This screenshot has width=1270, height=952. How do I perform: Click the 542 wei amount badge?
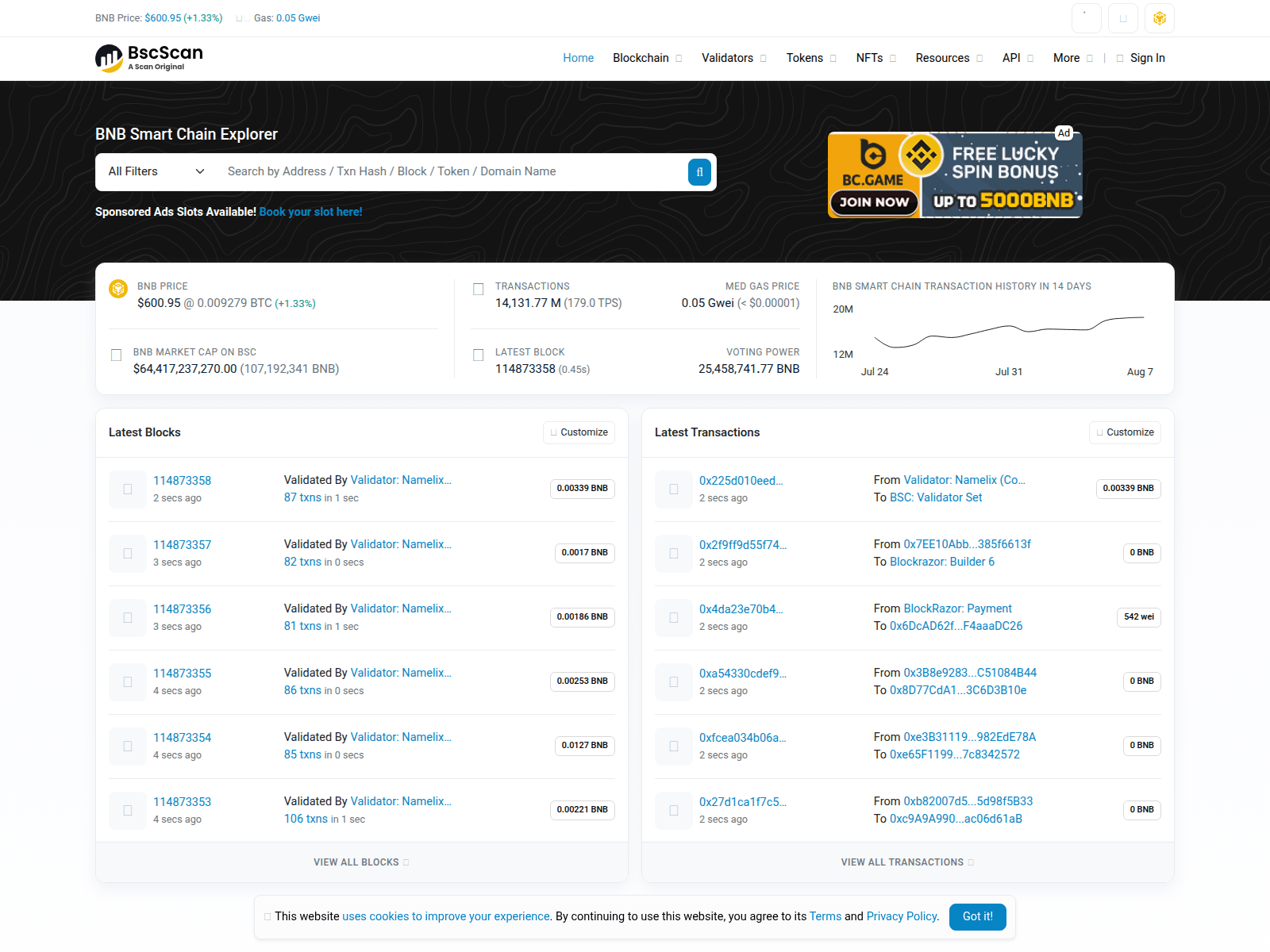click(x=1139, y=617)
